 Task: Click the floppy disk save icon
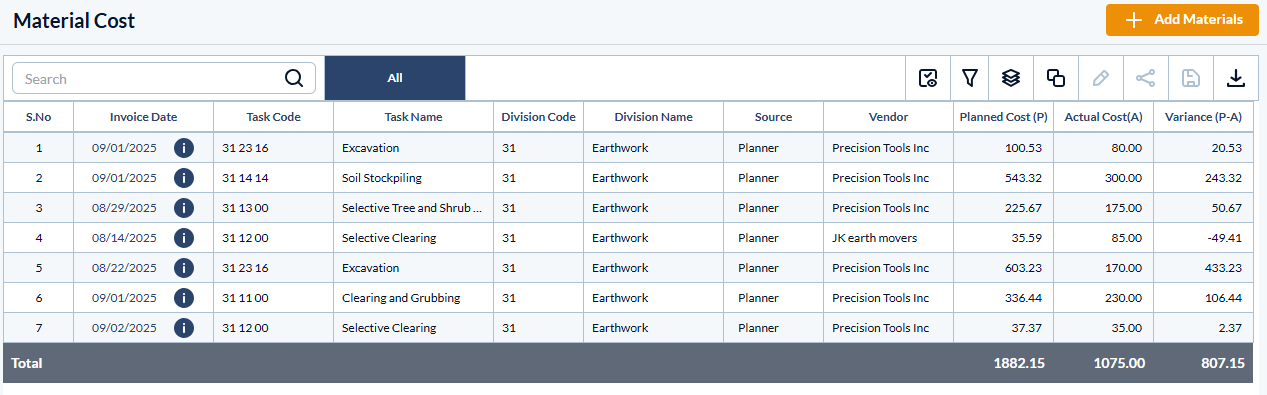pos(1191,78)
